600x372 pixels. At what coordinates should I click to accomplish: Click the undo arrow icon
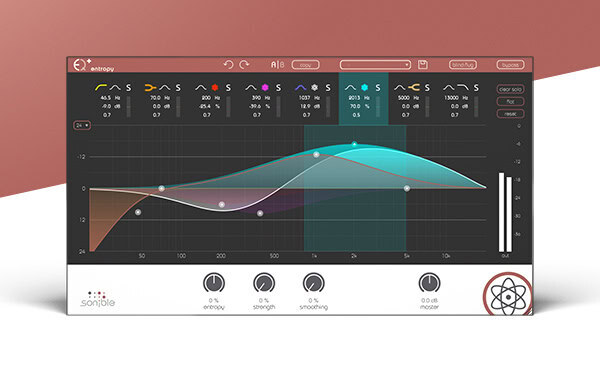tap(228, 65)
